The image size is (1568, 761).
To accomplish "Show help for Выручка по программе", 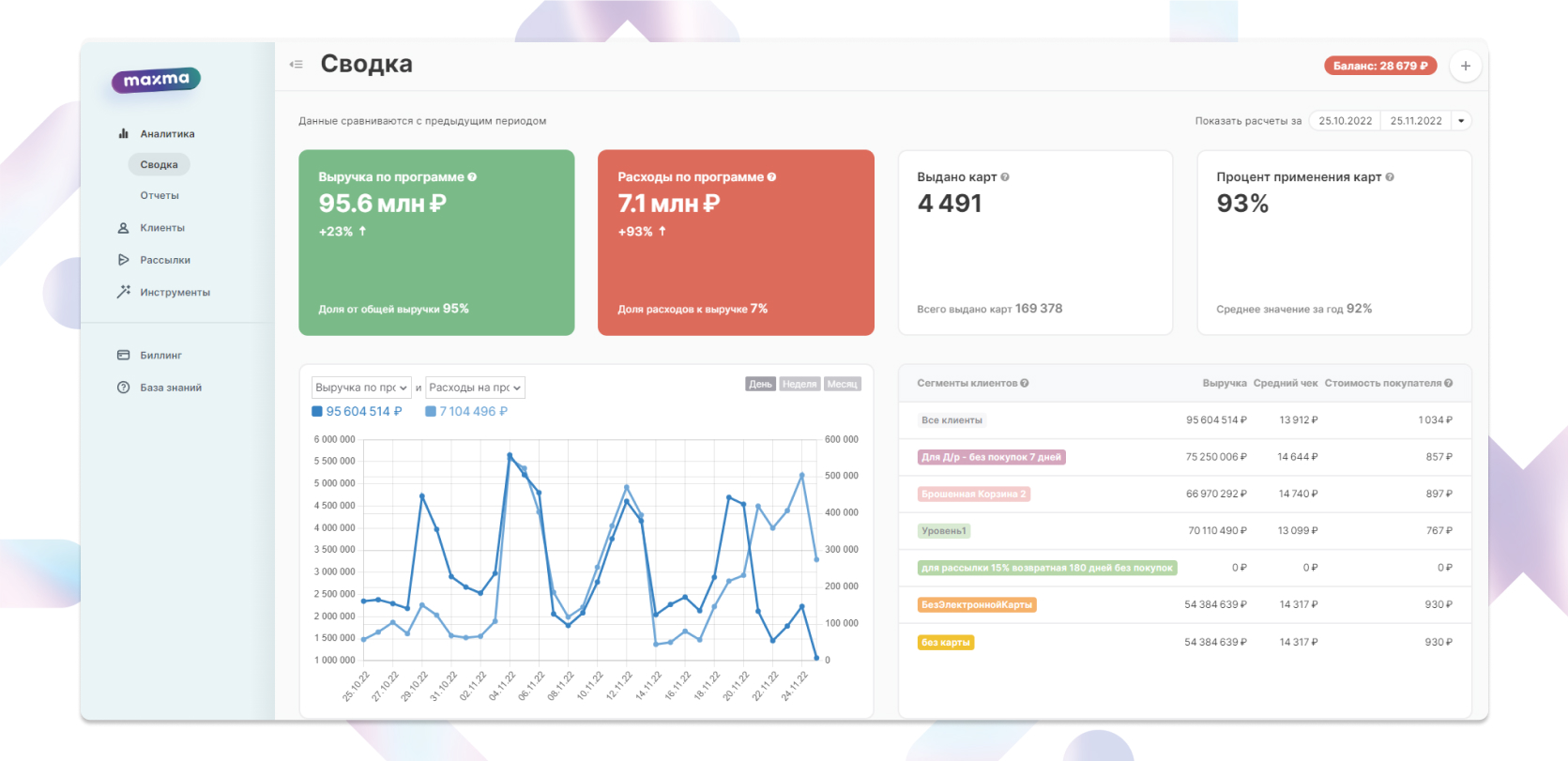I will (x=472, y=177).
